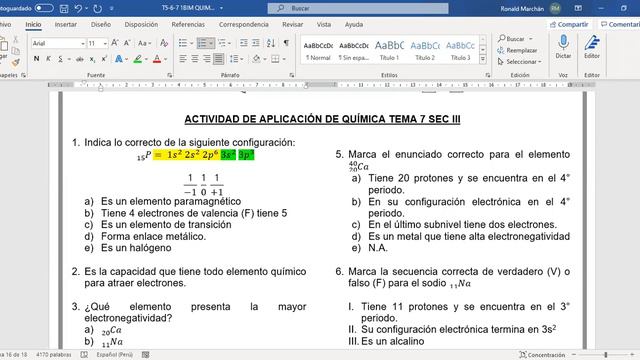Expand the Estilos gallery more arrow
Screen dimensions: 640x360
(482, 59)
